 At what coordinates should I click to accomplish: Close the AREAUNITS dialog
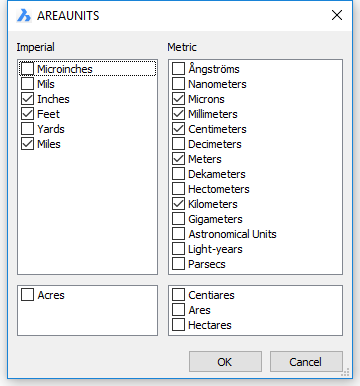pos(337,15)
